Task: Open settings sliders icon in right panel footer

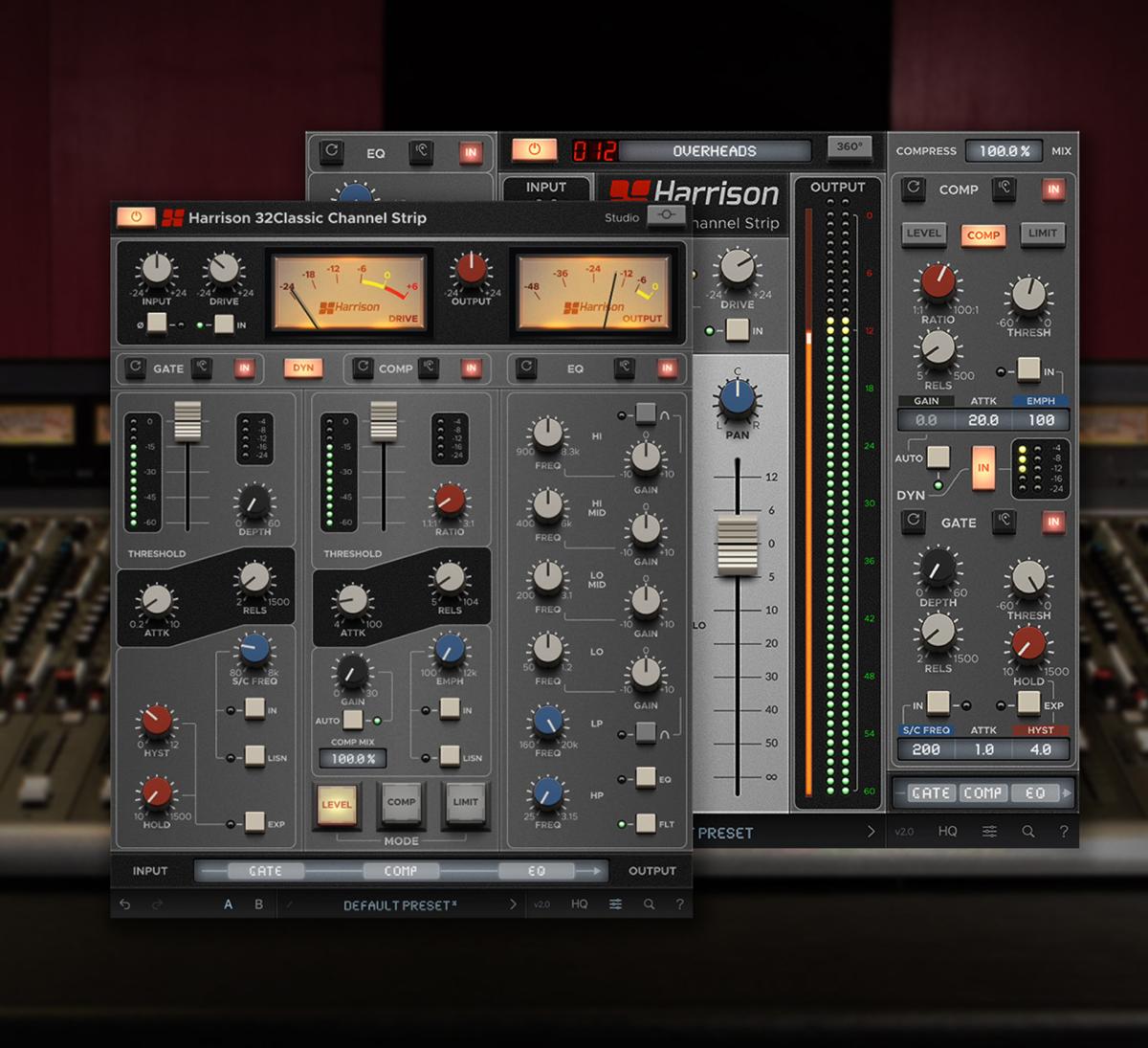Action: click(989, 832)
